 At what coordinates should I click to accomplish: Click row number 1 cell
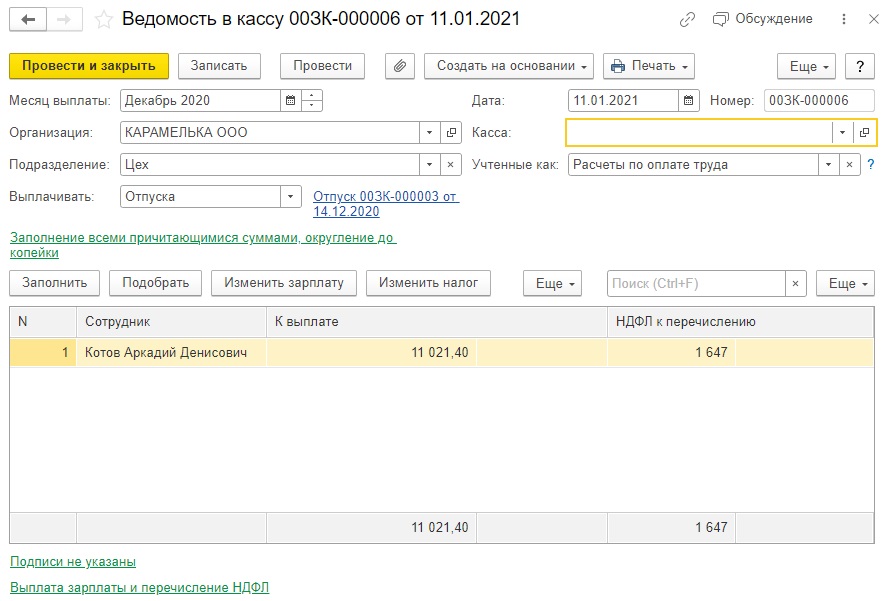coord(43,353)
